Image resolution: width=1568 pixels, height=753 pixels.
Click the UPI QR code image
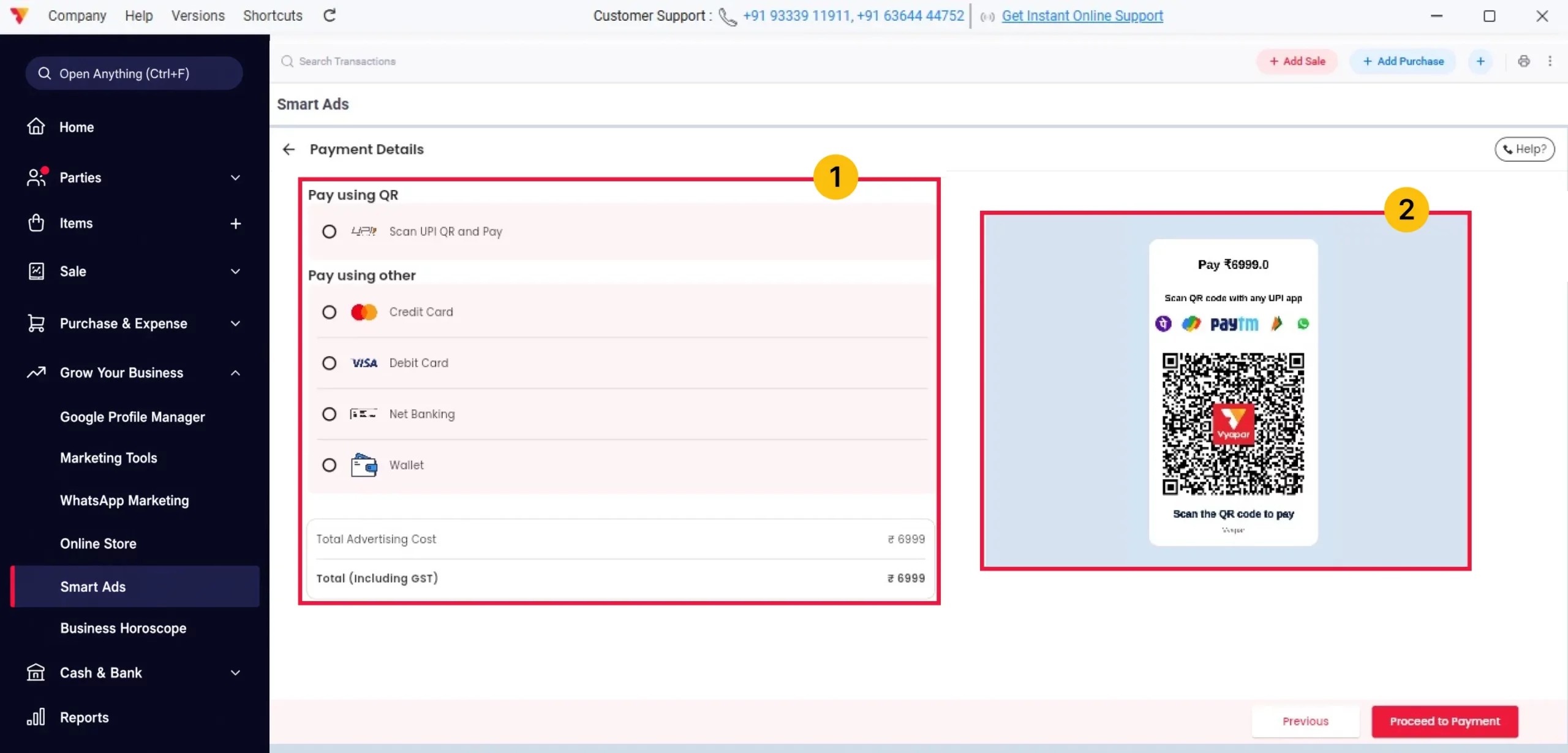click(1233, 424)
